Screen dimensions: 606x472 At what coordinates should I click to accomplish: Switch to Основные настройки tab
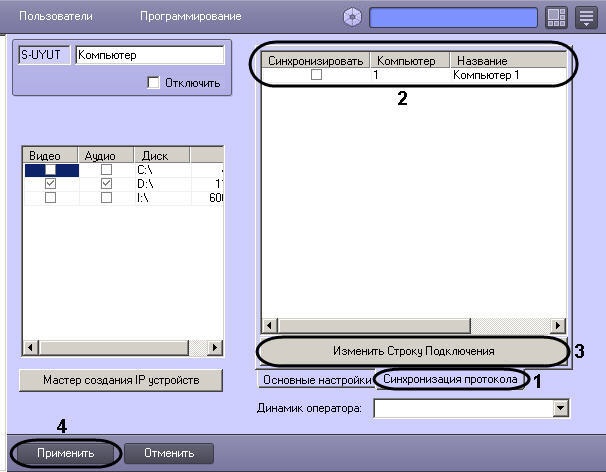[x=315, y=381]
